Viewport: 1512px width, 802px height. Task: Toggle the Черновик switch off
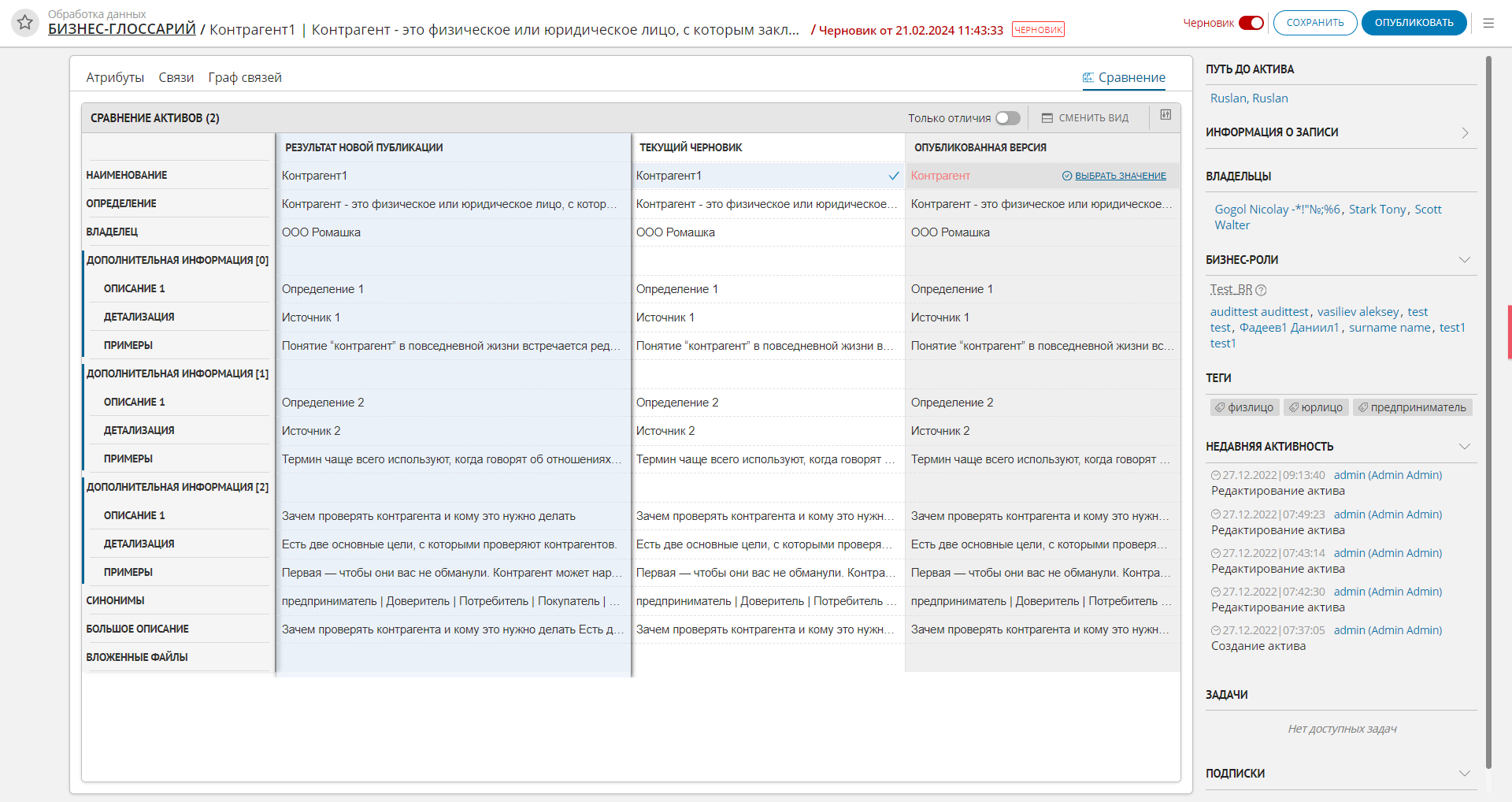(x=1251, y=23)
